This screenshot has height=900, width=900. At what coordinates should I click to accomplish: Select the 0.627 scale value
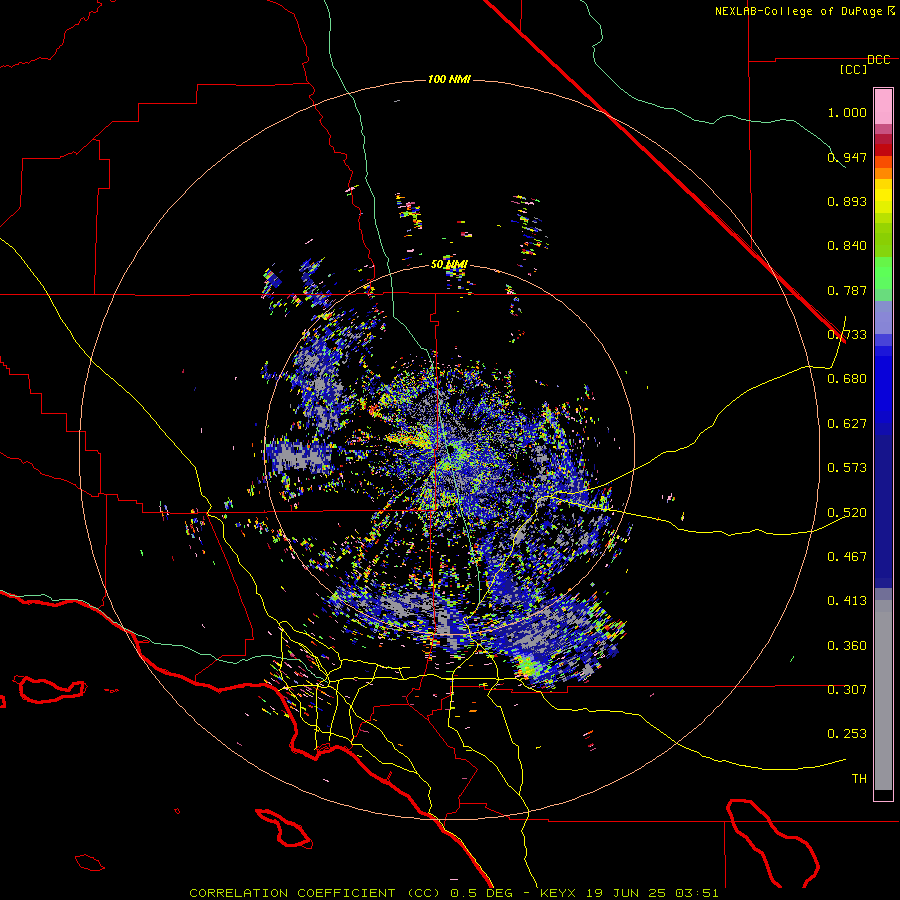(847, 424)
